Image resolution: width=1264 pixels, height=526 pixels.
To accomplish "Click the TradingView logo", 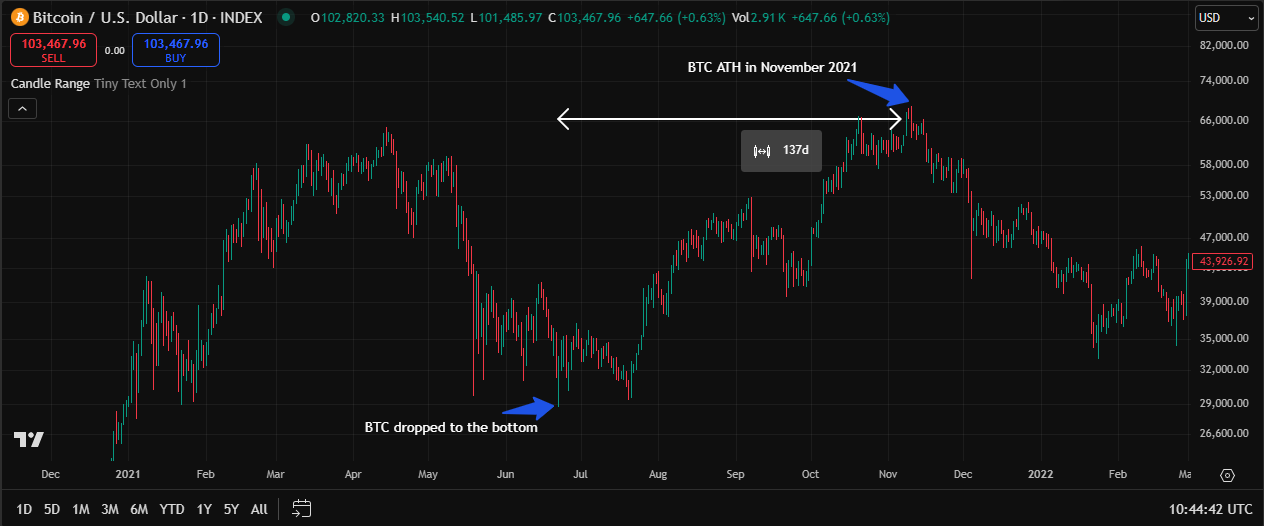I will point(29,440).
